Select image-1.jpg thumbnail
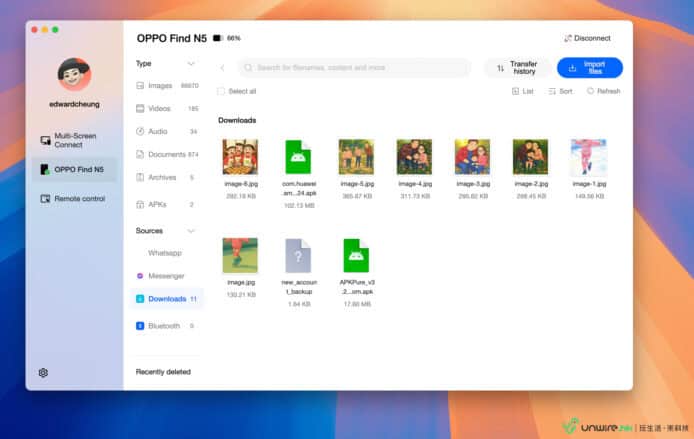 pyautogui.click(x=589, y=157)
